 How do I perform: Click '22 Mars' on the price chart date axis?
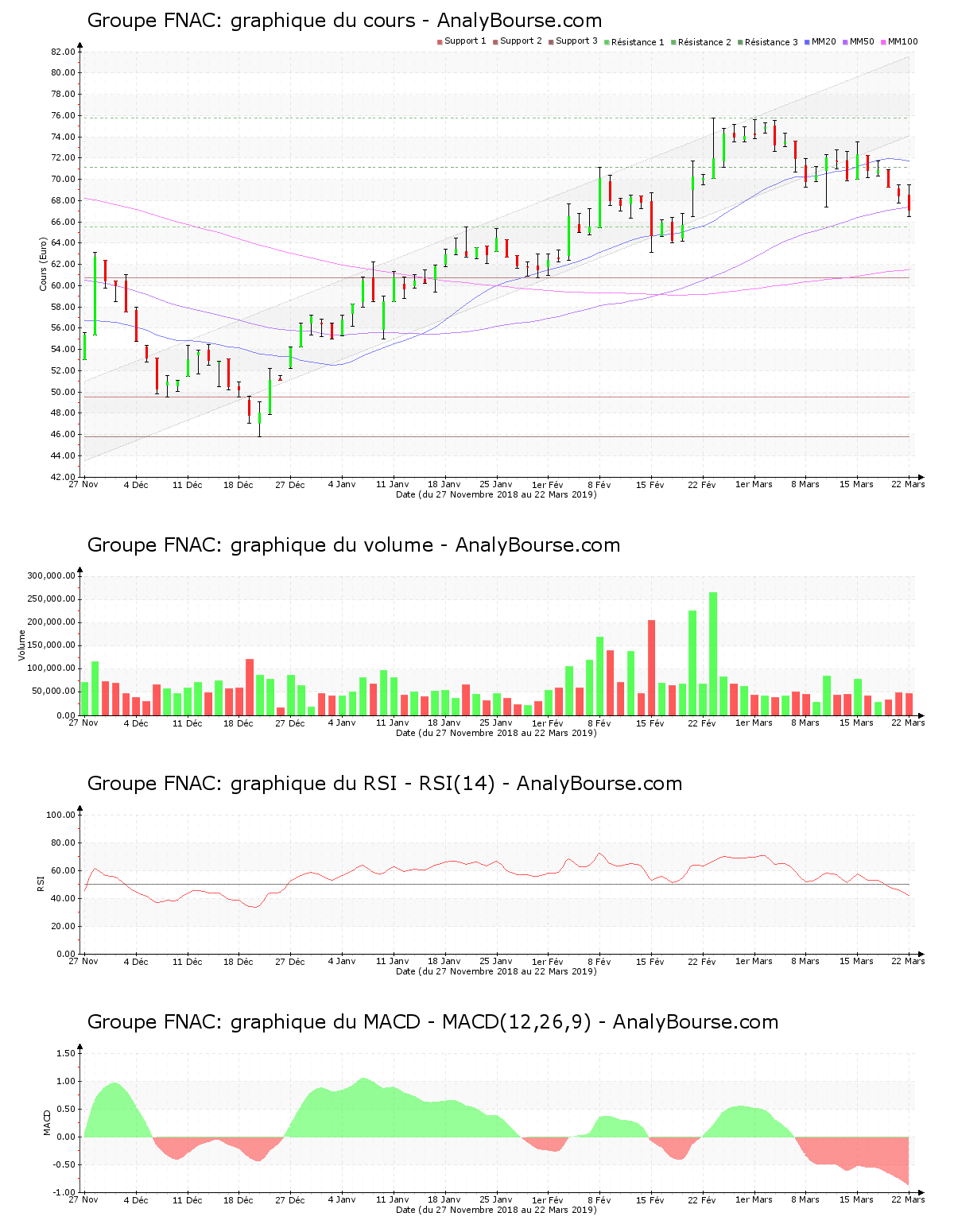[x=908, y=485]
